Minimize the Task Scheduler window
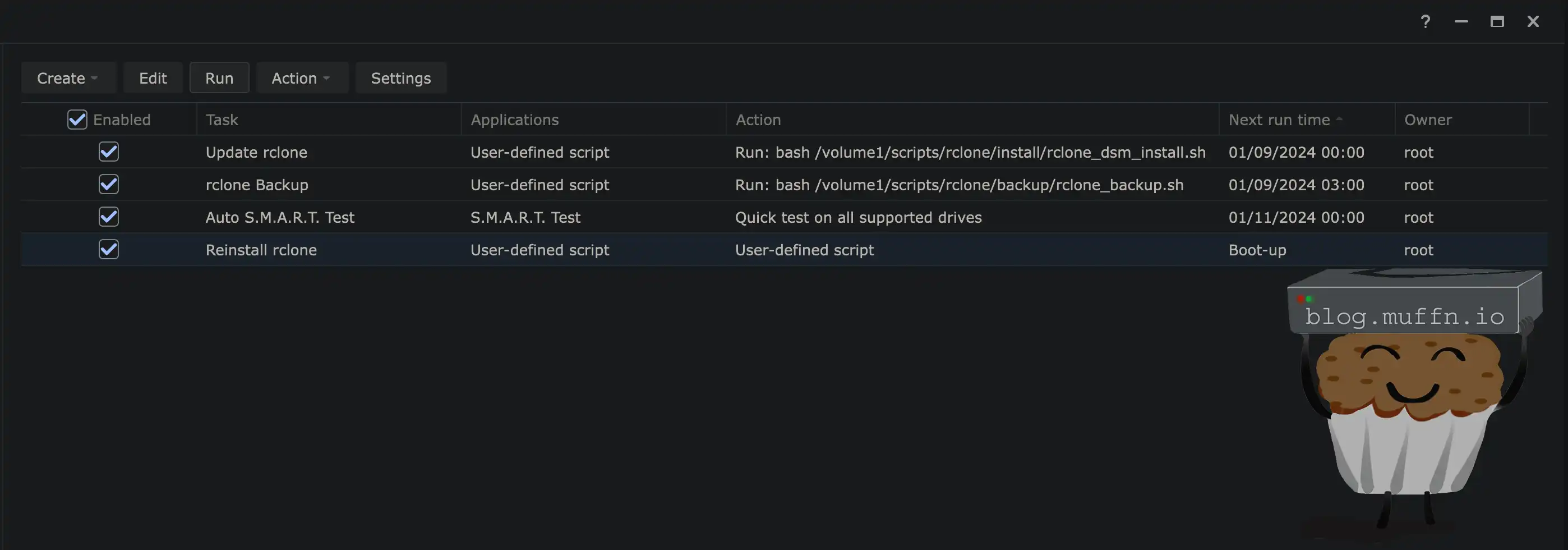This screenshot has height=550, width=1568. click(1461, 22)
